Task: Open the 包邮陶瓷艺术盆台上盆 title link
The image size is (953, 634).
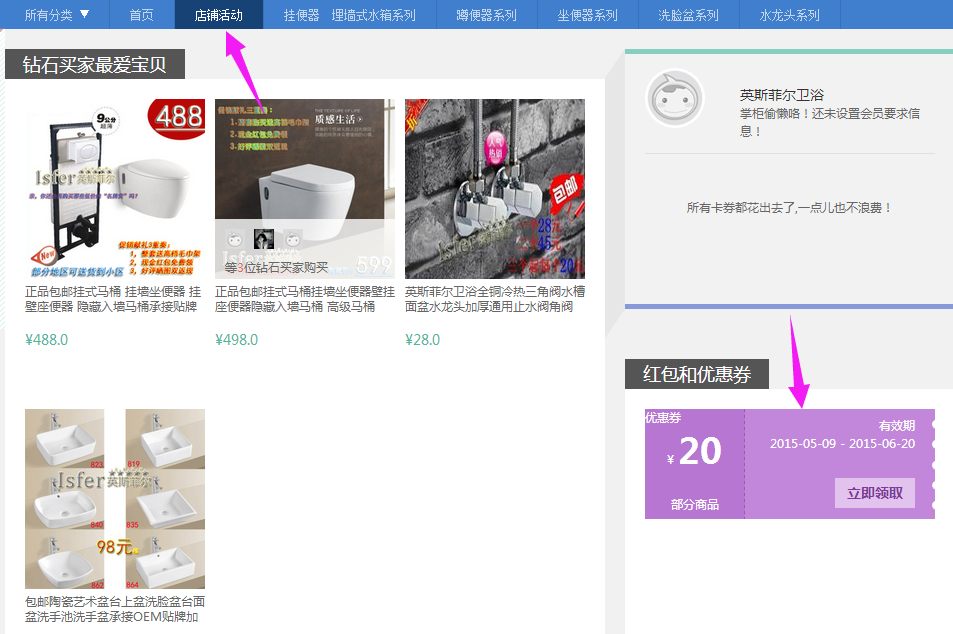Action: 115,609
